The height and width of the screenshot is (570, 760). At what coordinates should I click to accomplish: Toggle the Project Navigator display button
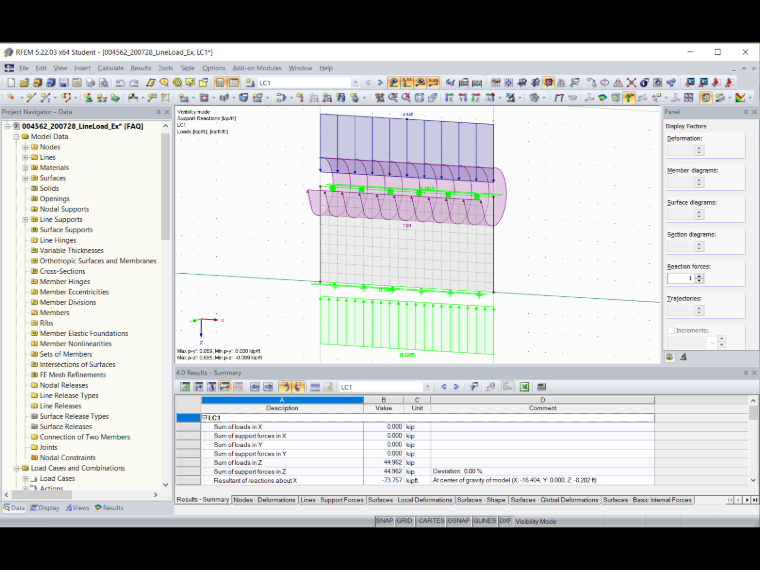[221, 83]
